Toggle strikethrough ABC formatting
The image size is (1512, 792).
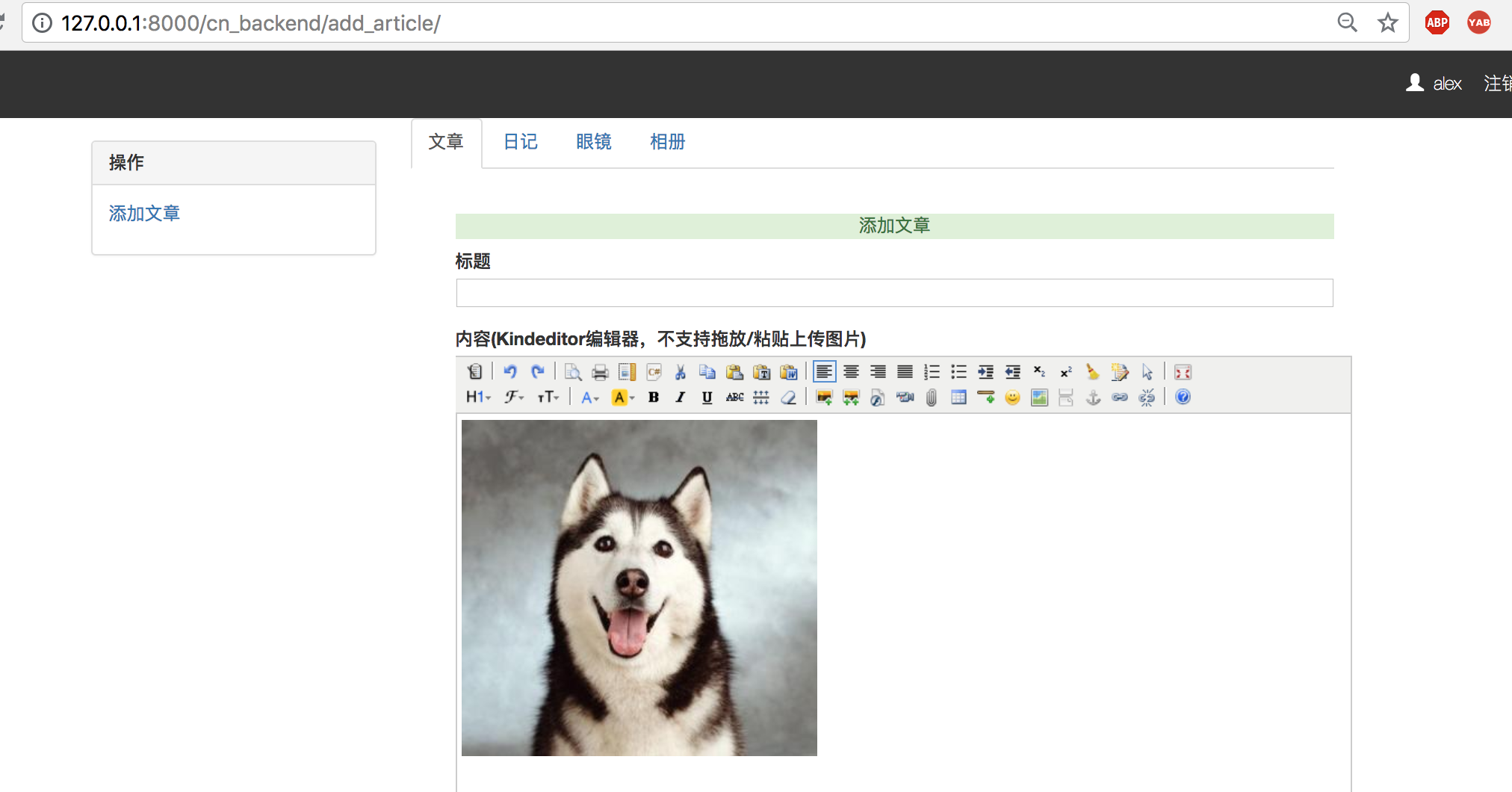734,397
